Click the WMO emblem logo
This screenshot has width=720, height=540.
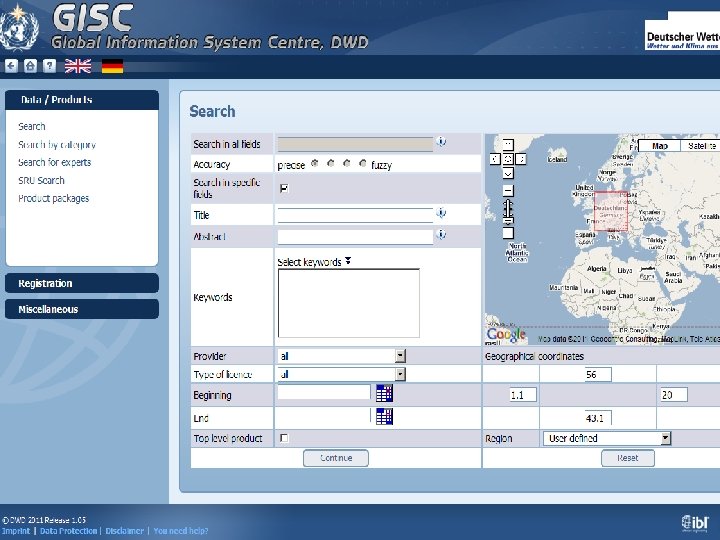coord(19,28)
